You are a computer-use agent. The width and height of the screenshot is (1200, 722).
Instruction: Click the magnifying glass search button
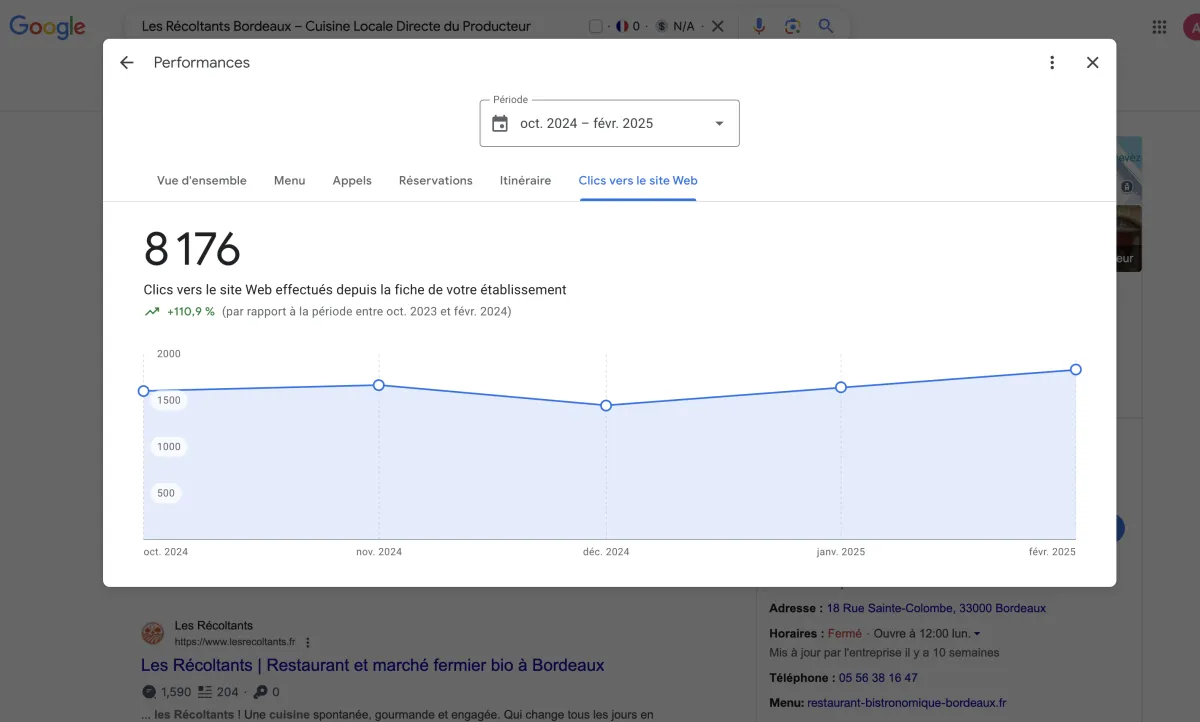[x=826, y=26]
